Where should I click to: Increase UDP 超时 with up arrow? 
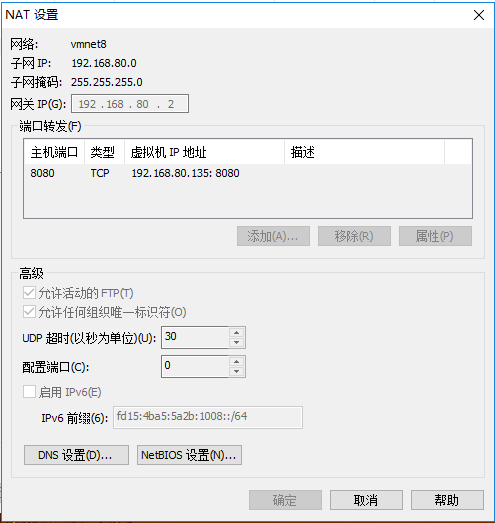(x=236, y=333)
